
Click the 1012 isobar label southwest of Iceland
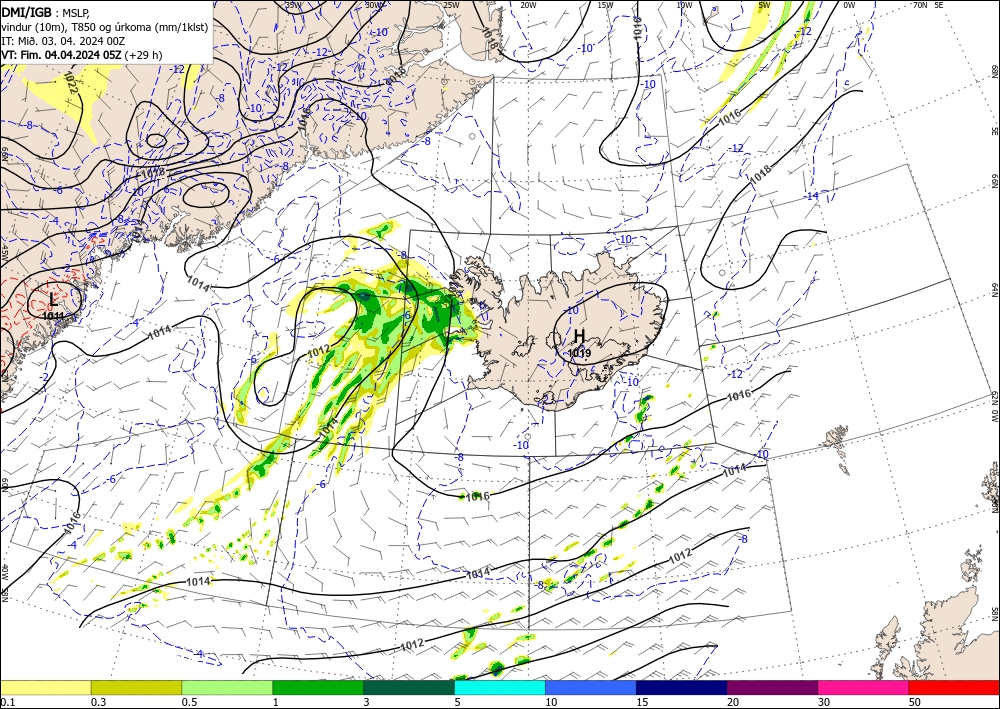coord(318,352)
